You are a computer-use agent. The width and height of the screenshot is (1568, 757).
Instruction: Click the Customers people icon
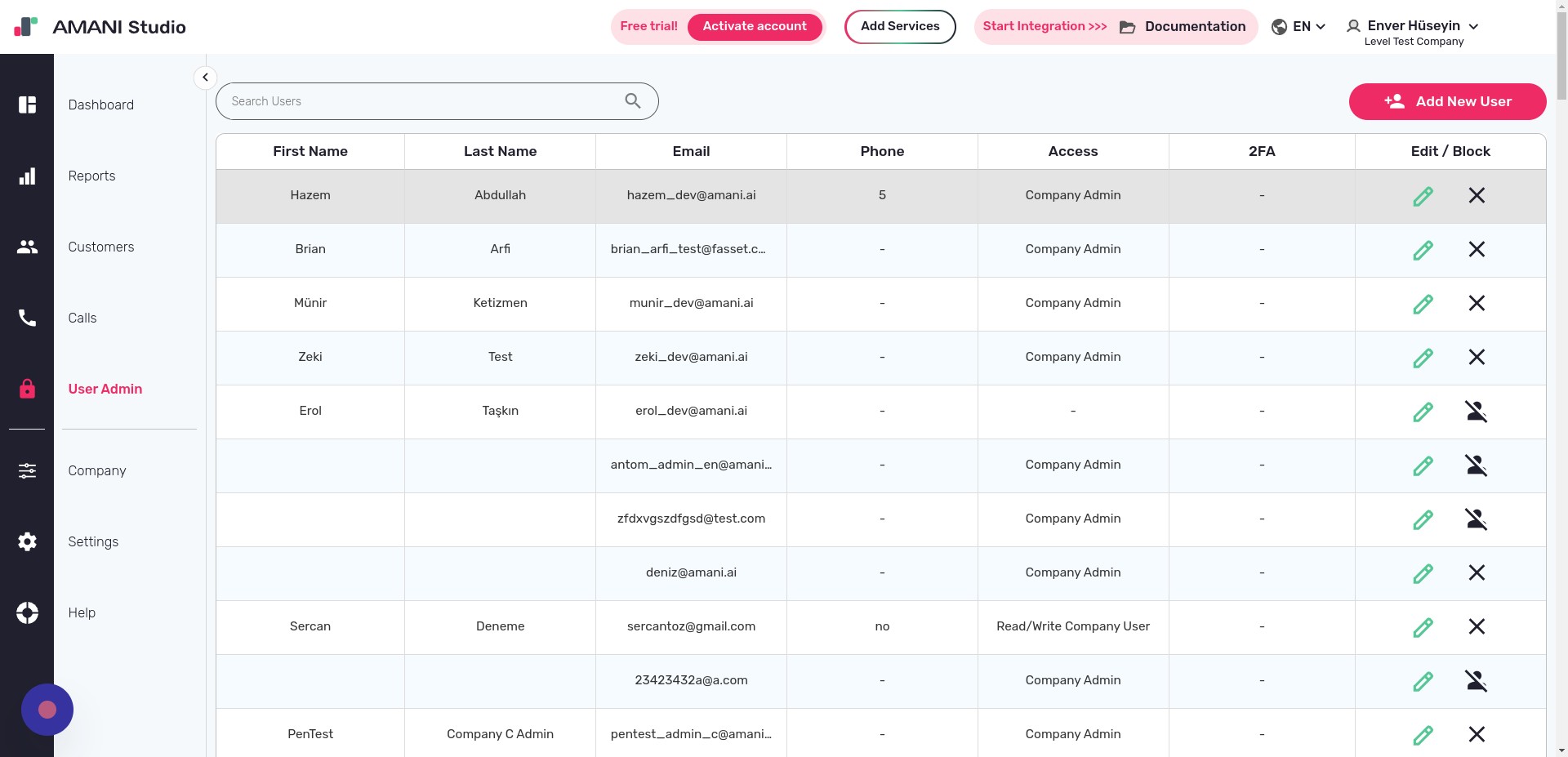[x=27, y=247]
